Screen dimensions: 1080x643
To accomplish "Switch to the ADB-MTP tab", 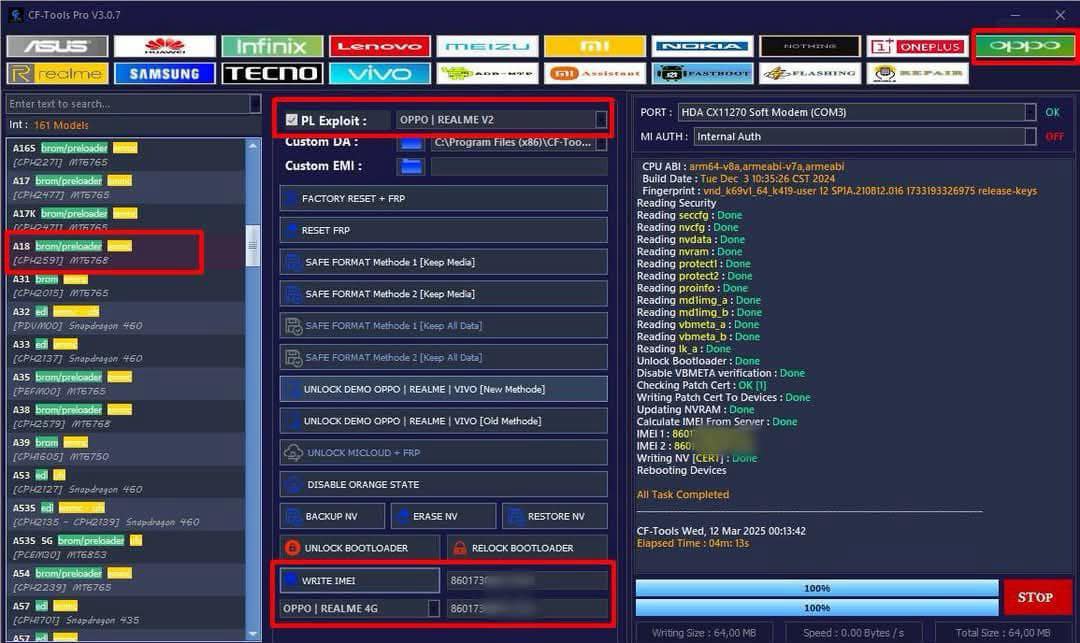I will 487,73.
